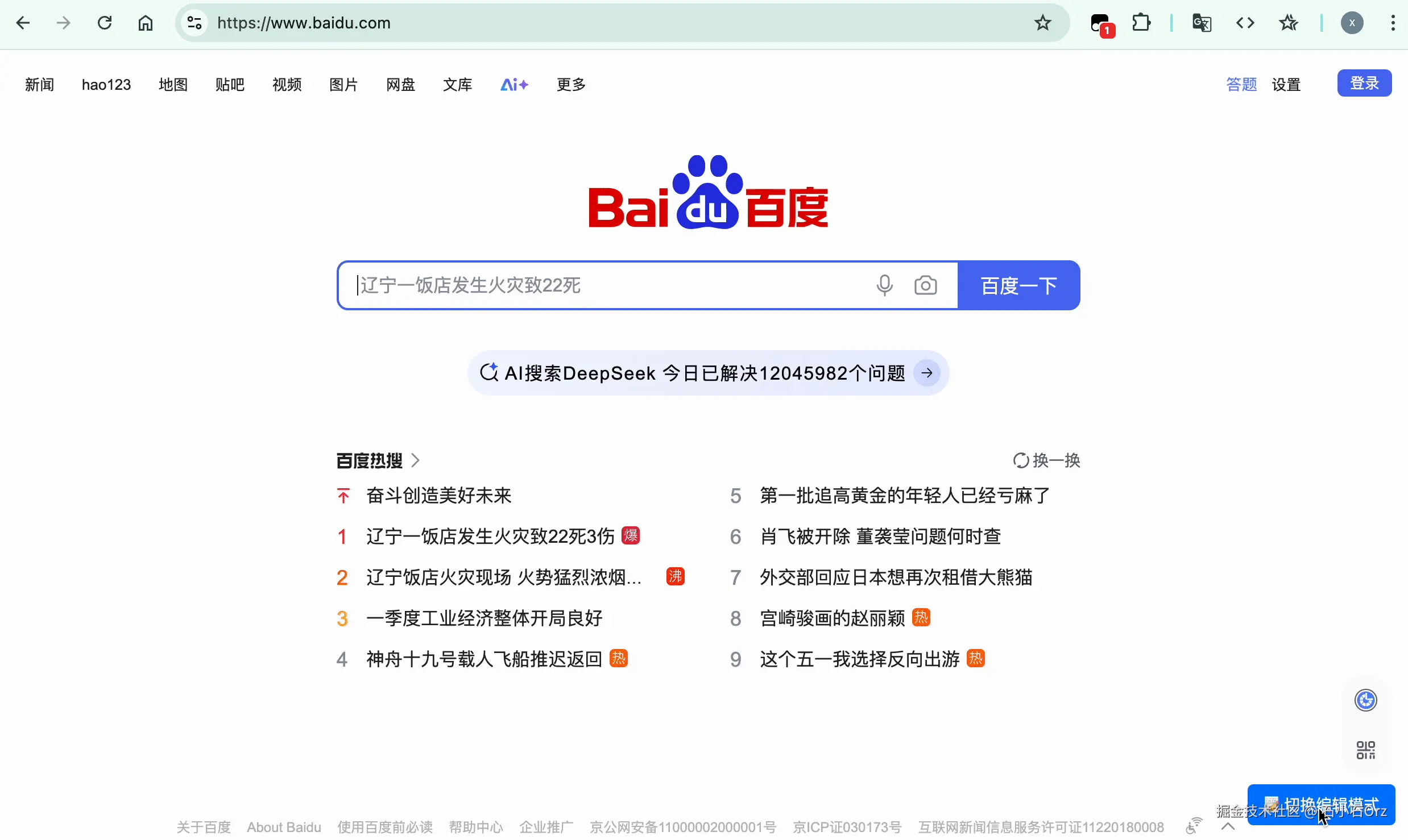Open the Ai+ navigation entry

click(x=515, y=85)
